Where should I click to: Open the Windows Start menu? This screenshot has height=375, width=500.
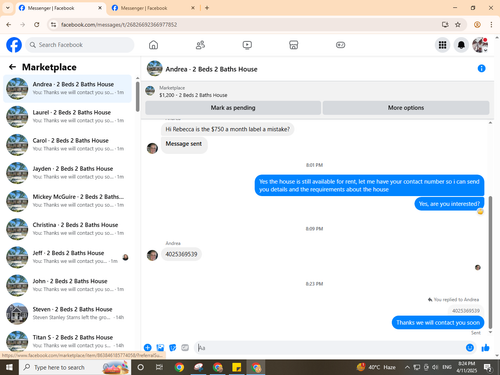tap(9, 367)
